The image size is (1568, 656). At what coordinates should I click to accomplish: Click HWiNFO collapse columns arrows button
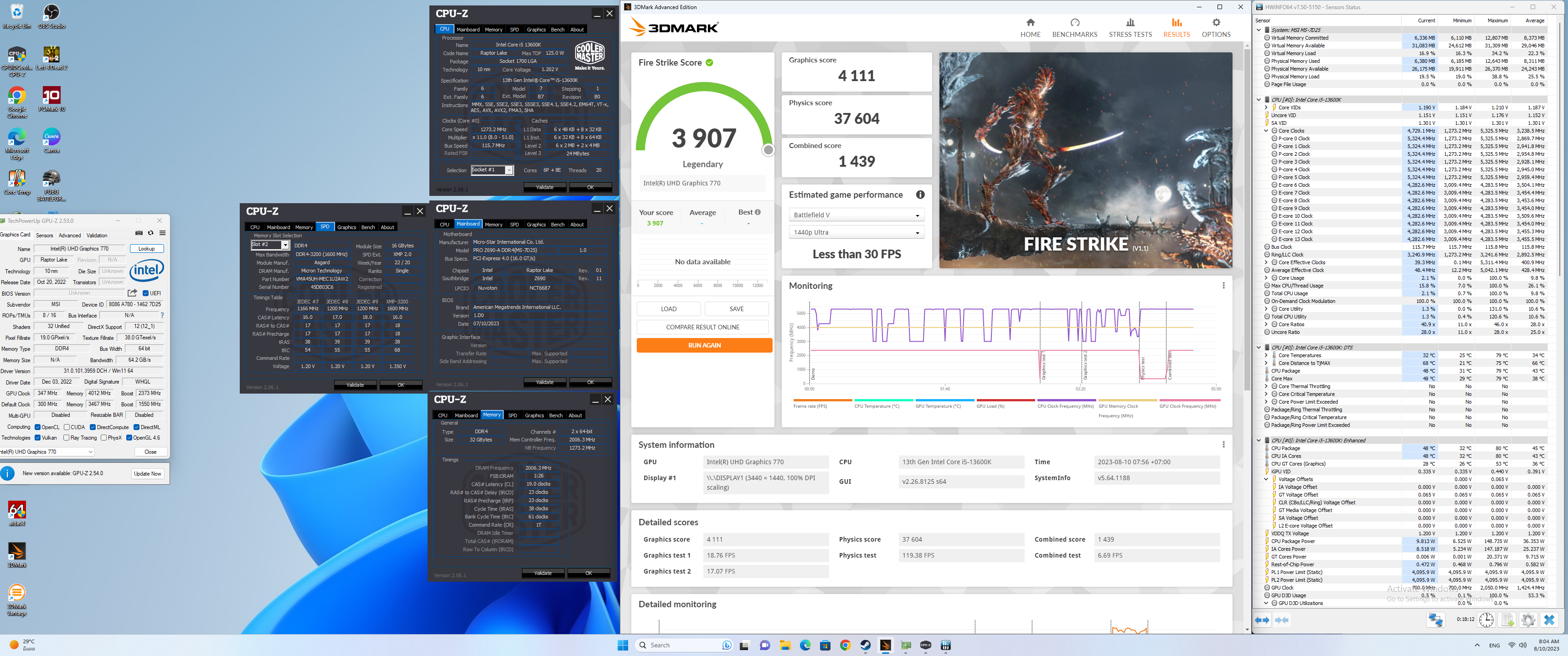point(1281,620)
